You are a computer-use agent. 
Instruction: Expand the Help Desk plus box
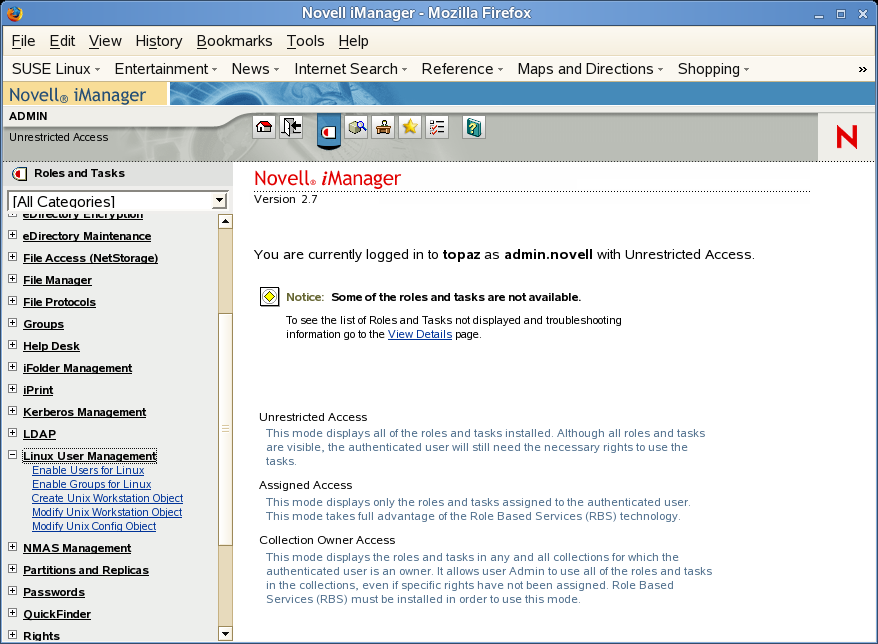coord(12,345)
